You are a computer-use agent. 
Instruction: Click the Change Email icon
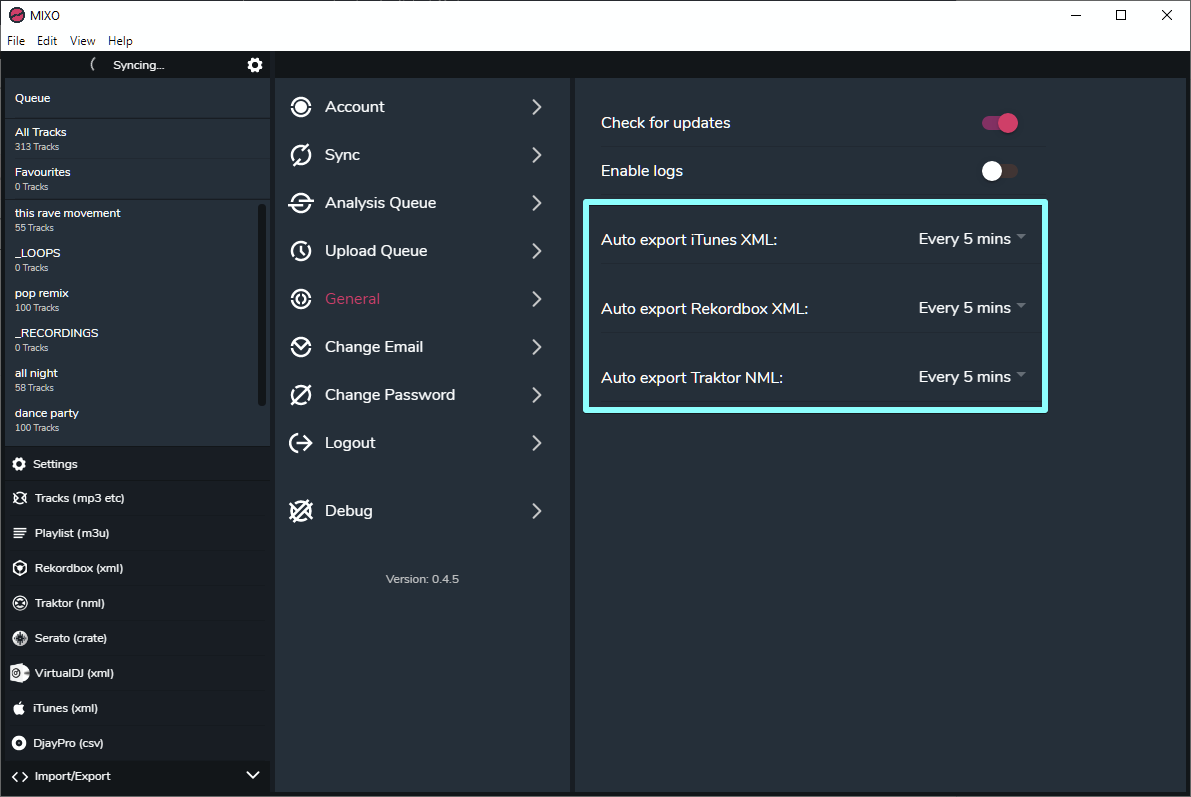coord(301,347)
